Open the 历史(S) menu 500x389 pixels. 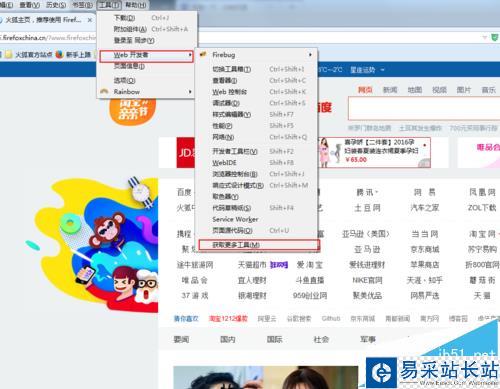pos(56,5)
